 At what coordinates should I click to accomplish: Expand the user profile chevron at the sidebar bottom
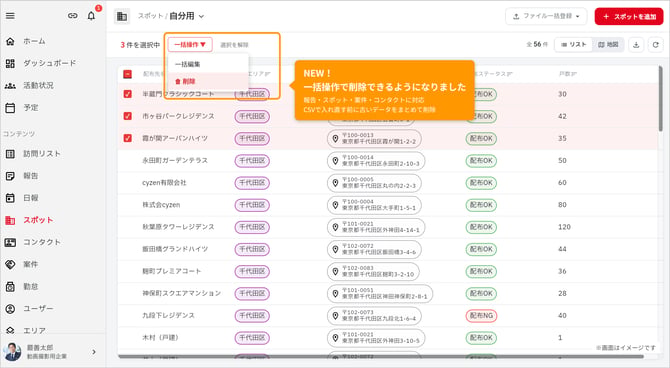[94, 352]
